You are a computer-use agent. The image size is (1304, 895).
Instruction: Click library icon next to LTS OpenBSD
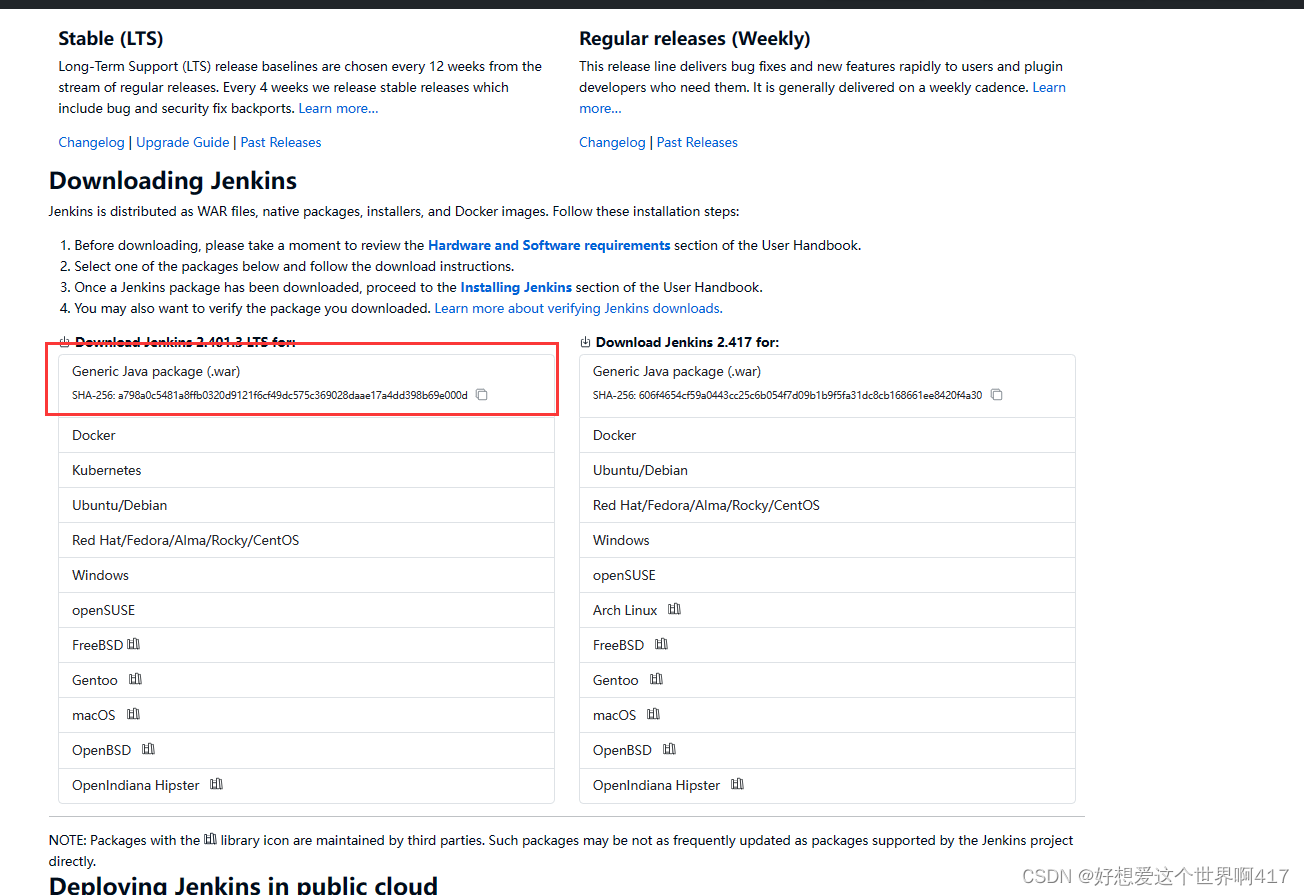point(148,749)
